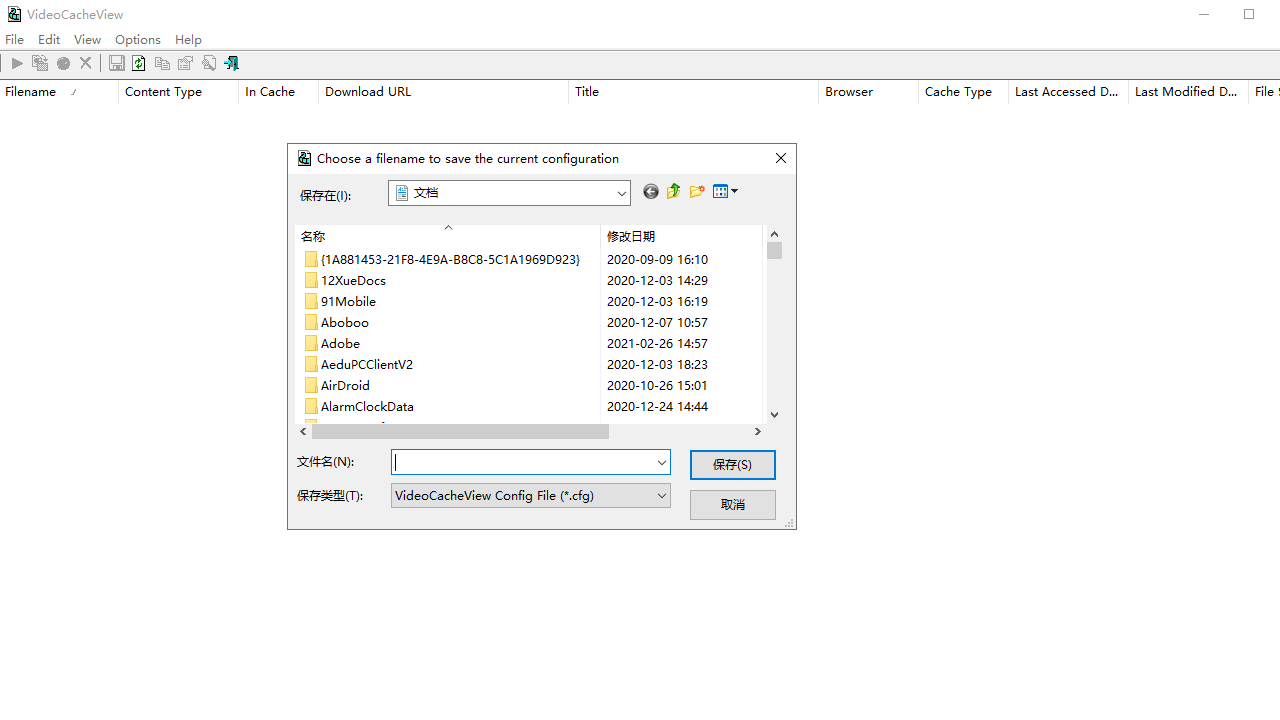Click the 保存(S) button
Image resolution: width=1280 pixels, height=720 pixels.
pyautogui.click(x=732, y=464)
